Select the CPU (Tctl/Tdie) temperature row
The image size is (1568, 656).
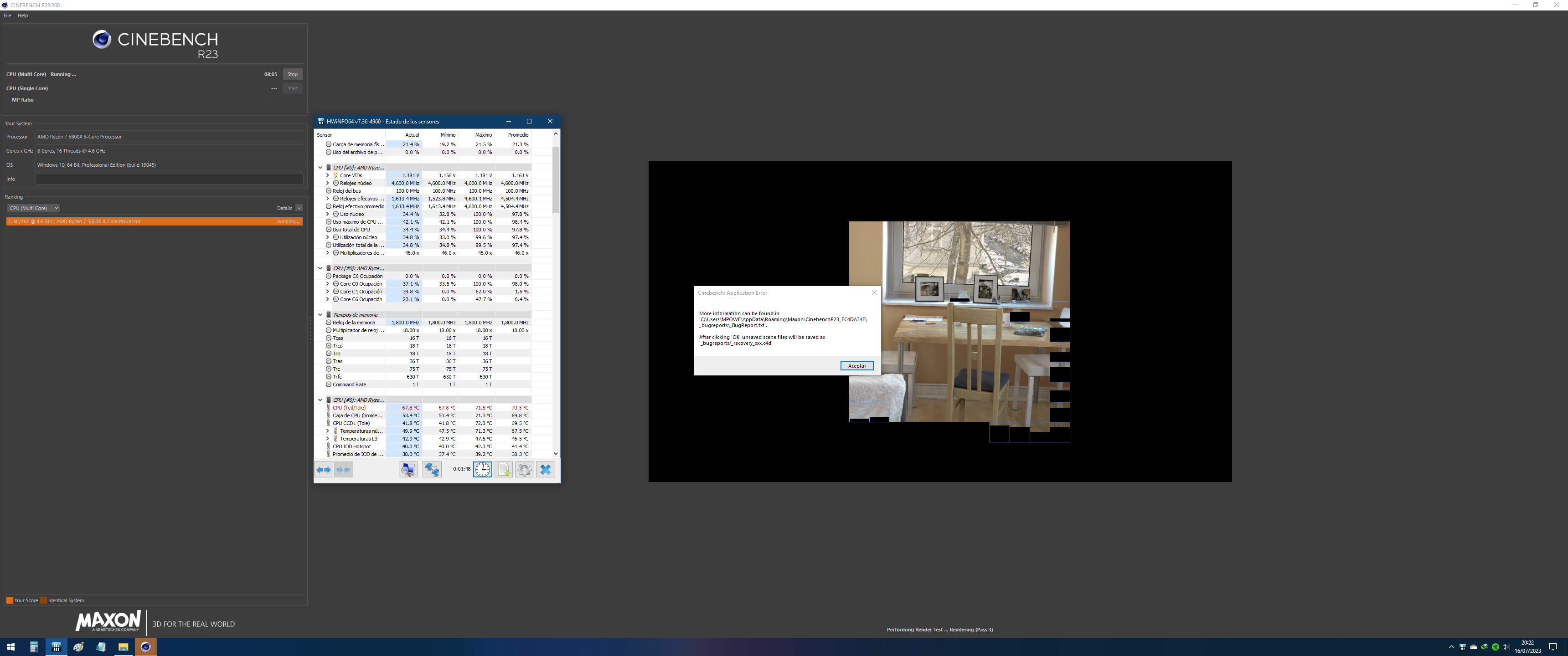click(x=423, y=408)
